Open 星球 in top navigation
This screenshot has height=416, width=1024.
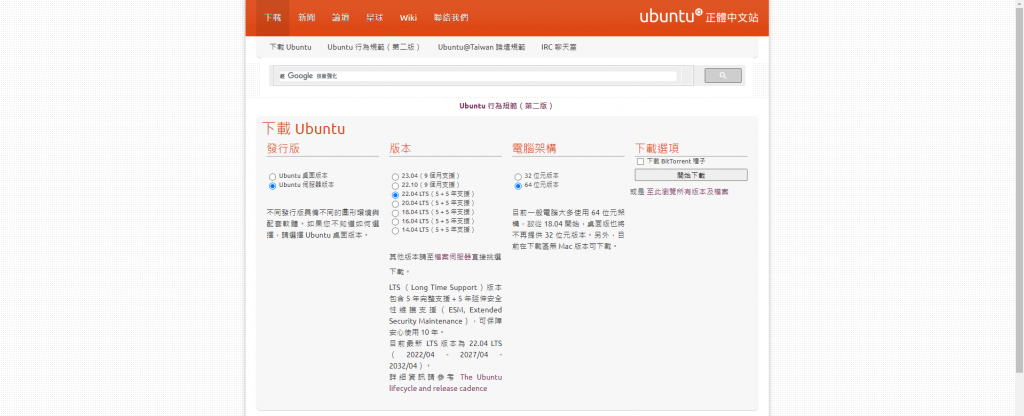[x=374, y=18]
